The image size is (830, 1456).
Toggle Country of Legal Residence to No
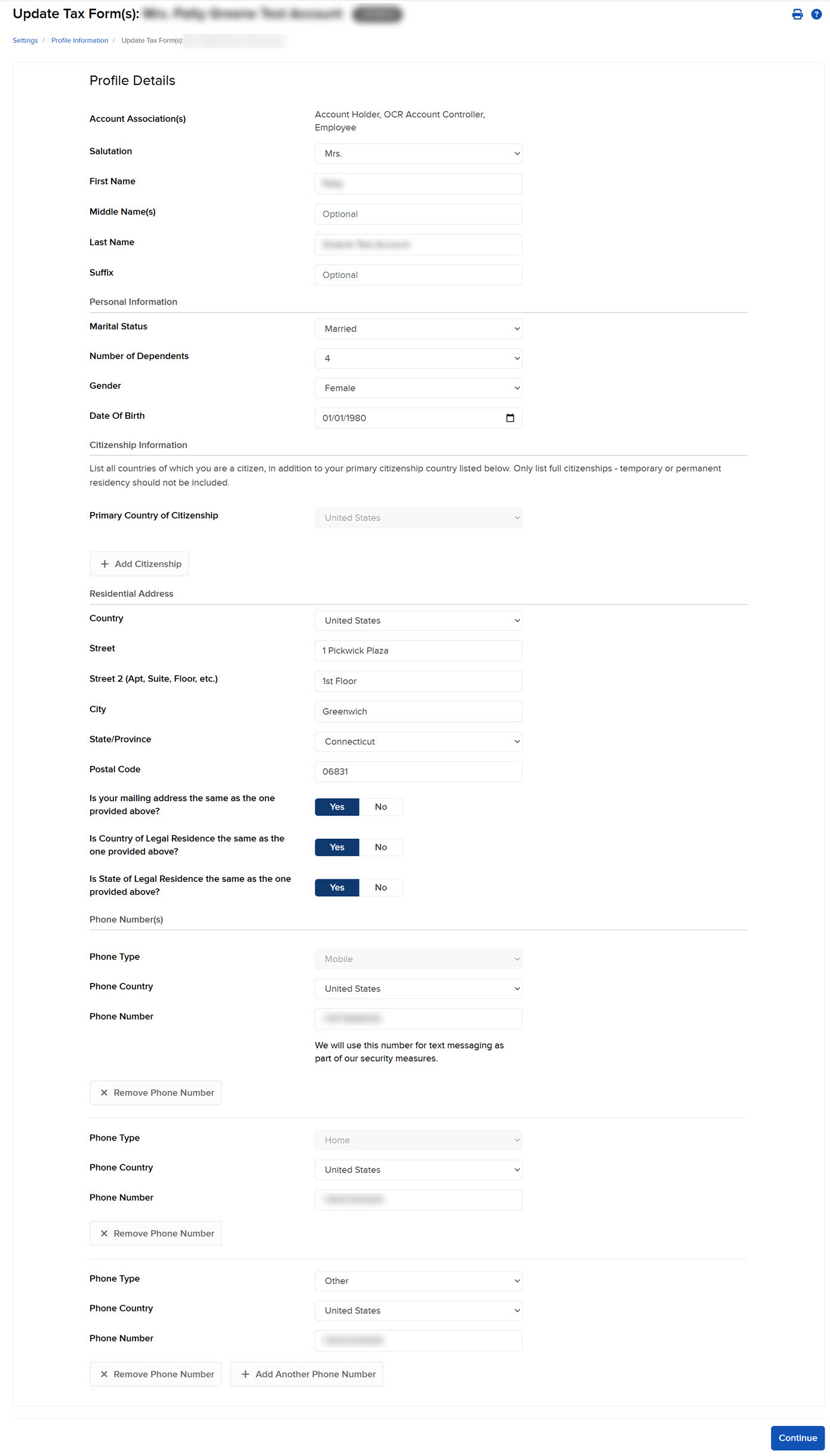(x=381, y=847)
